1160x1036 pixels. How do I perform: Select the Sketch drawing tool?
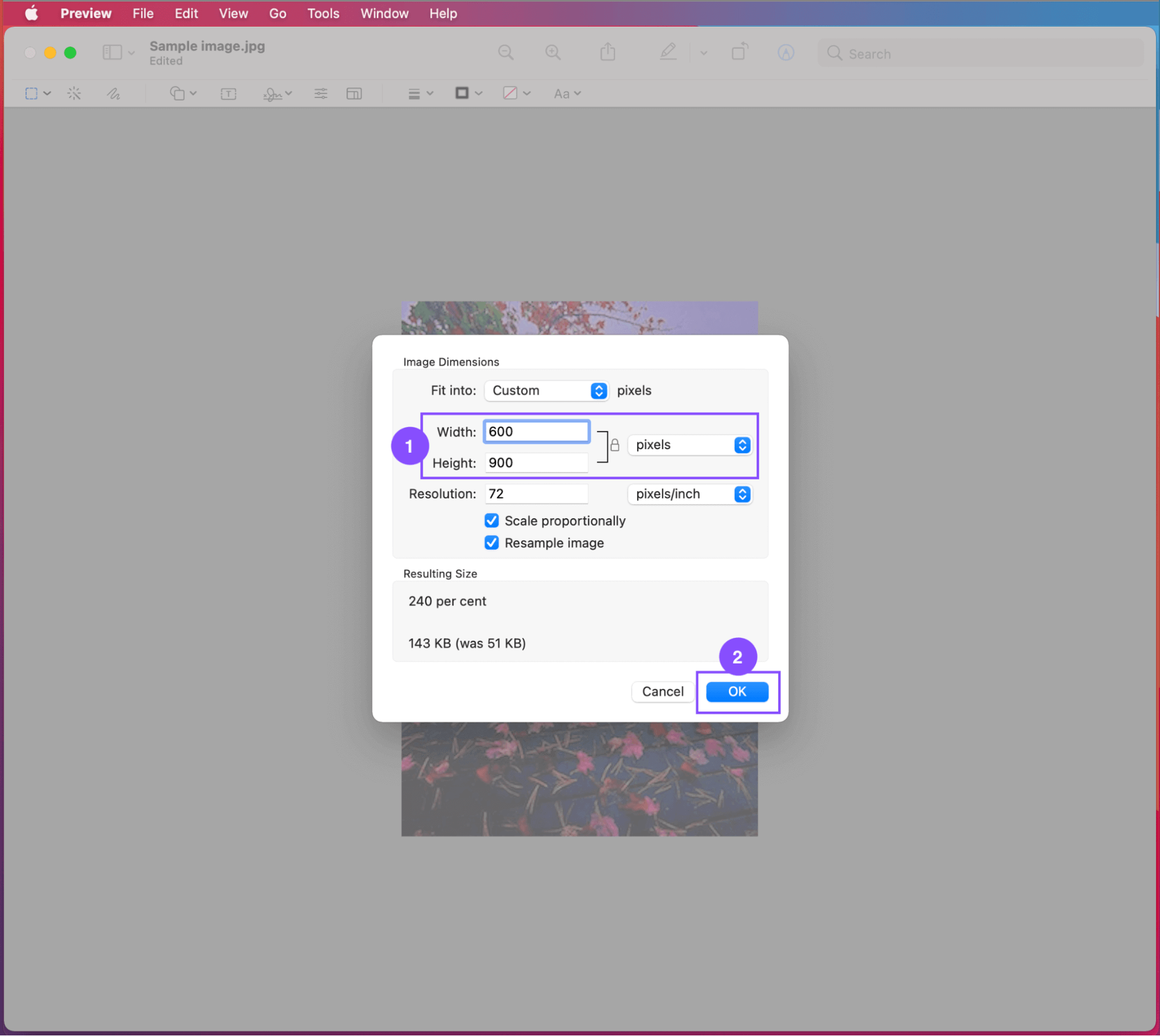tap(113, 93)
